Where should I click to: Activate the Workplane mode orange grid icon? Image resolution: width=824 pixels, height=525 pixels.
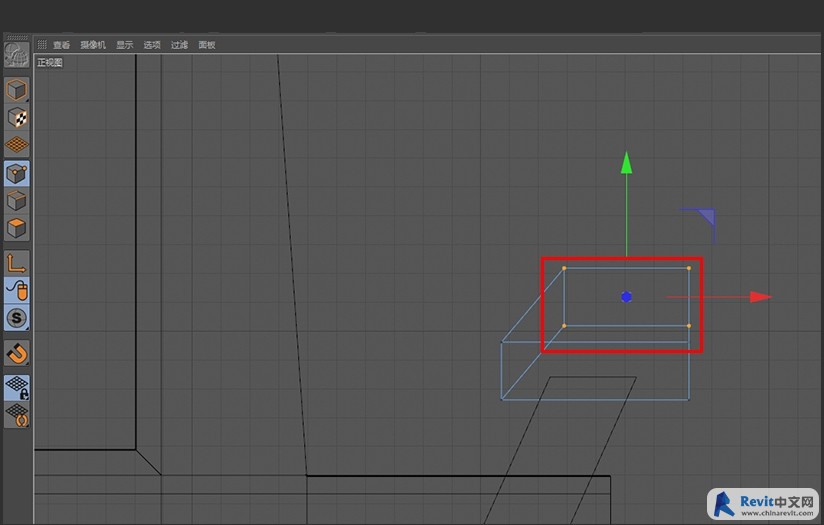(16, 145)
